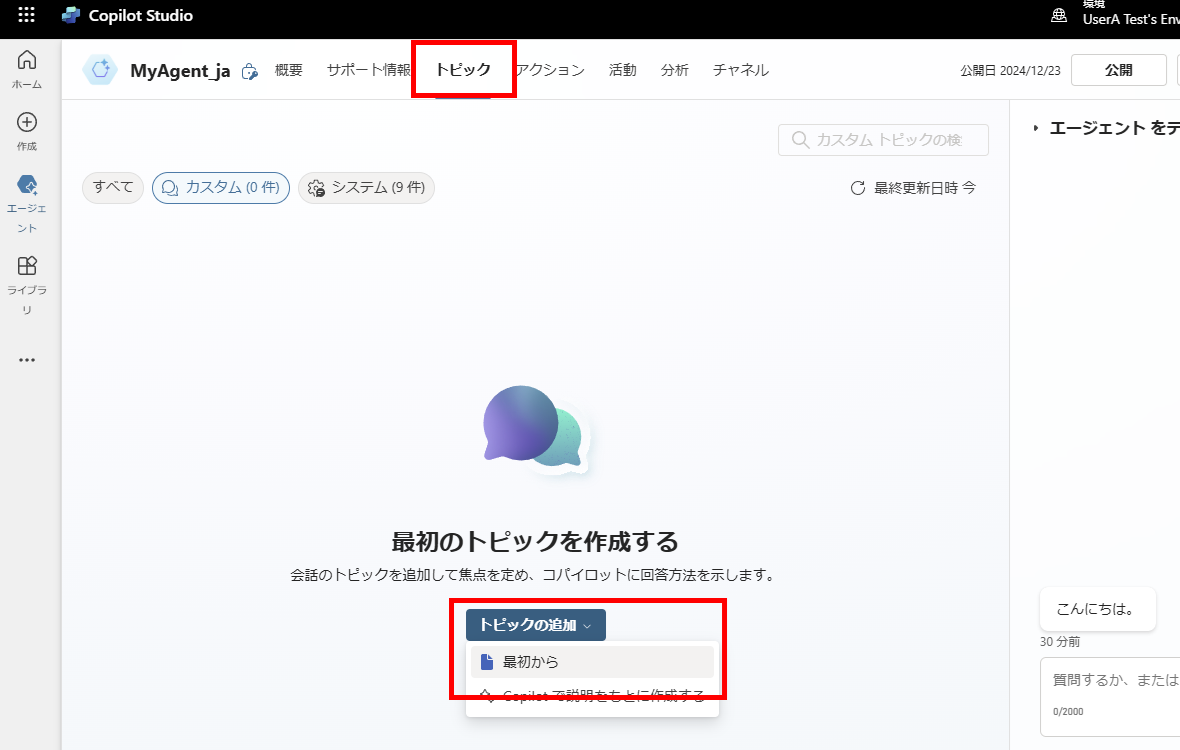This screenshot has height=750, width=1180.
Task: Select the すべて filter
Action: [x=113, y=187]
